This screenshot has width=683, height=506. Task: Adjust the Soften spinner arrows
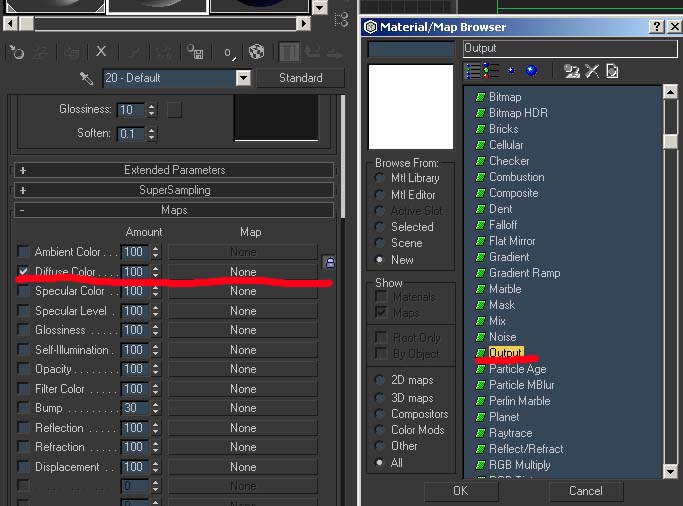(x=151, y=133)
